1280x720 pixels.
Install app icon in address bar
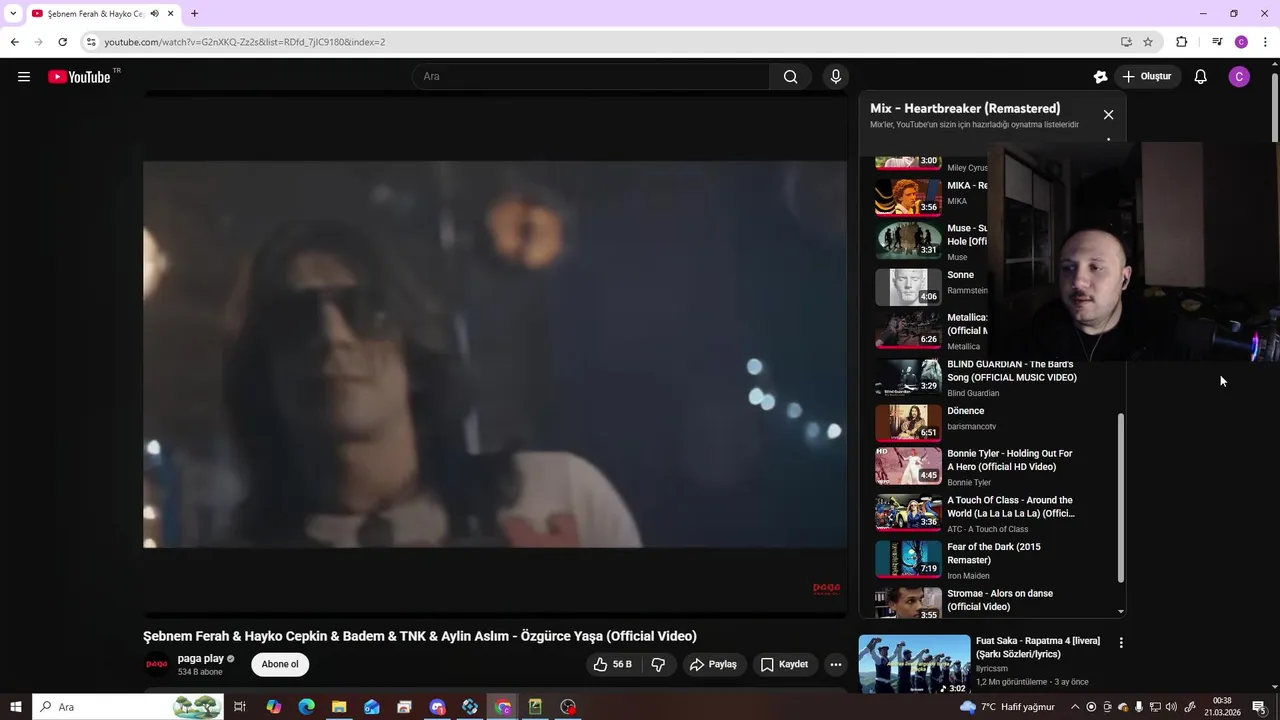[1126, 42]
